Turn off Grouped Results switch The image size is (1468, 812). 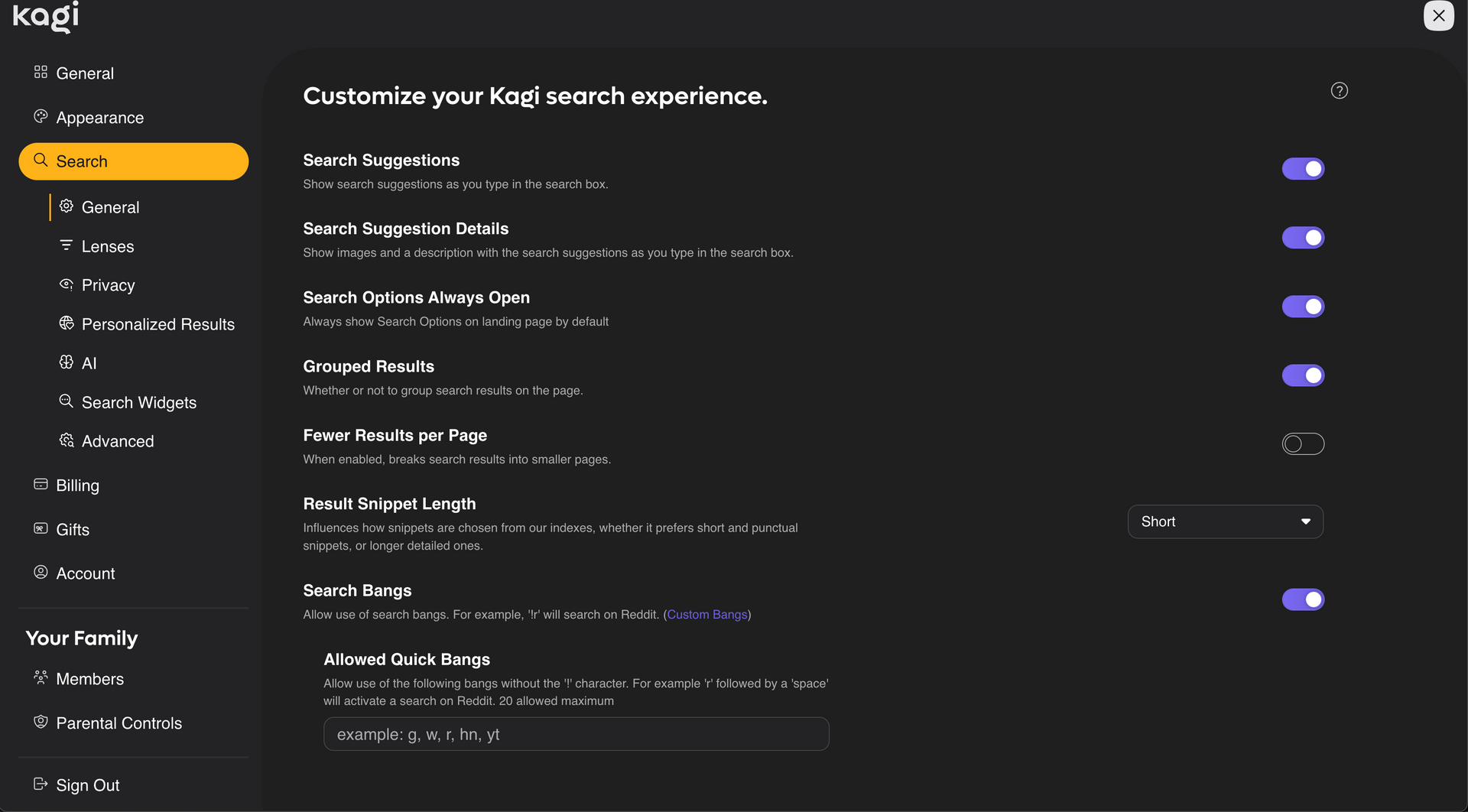click(1303, 375)
